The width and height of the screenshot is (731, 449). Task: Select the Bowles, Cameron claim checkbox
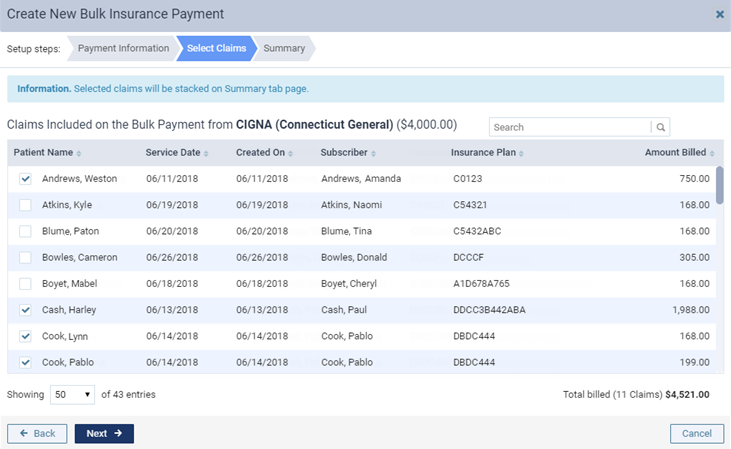(x=25, y=257)
